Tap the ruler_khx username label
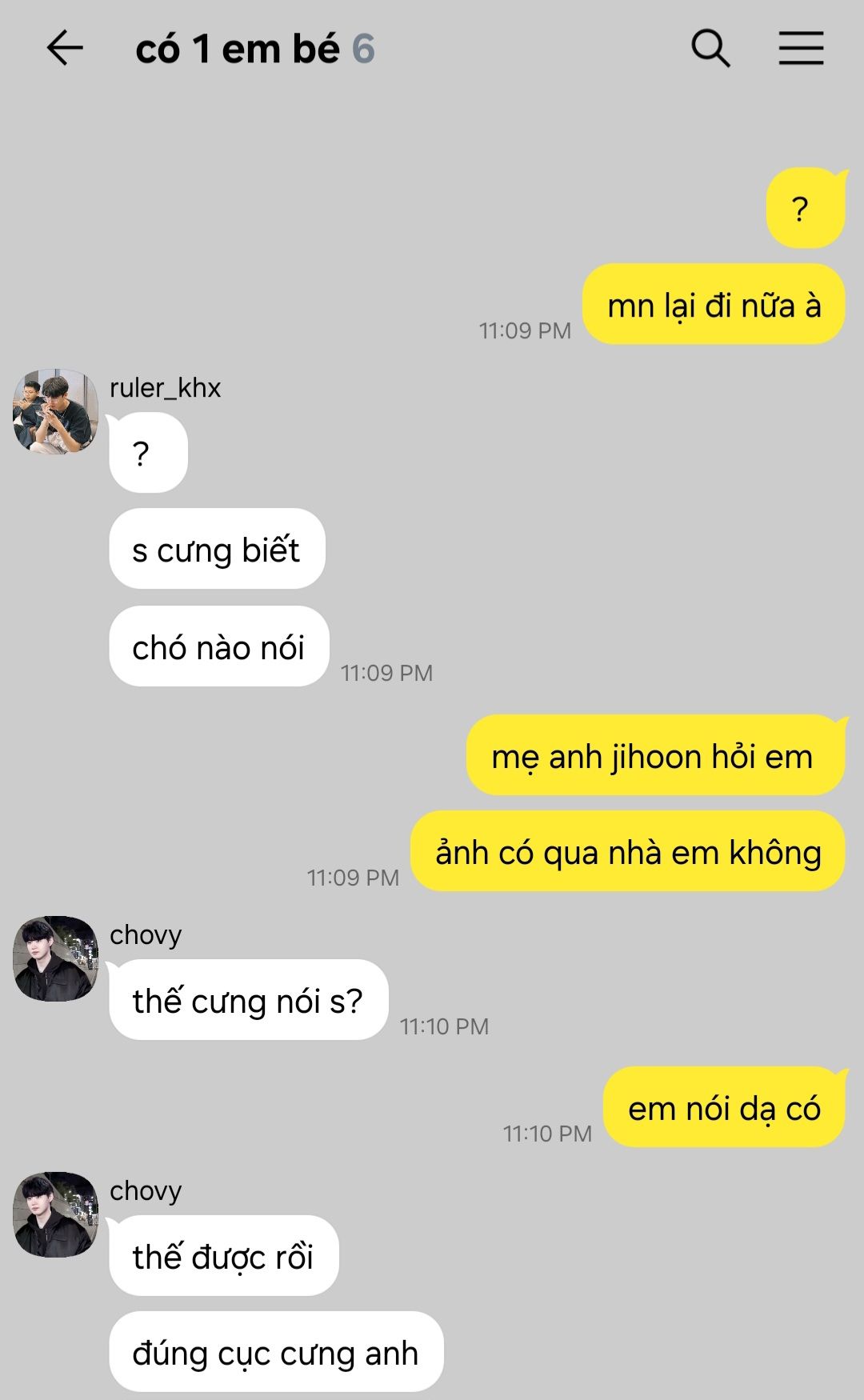 165,387
